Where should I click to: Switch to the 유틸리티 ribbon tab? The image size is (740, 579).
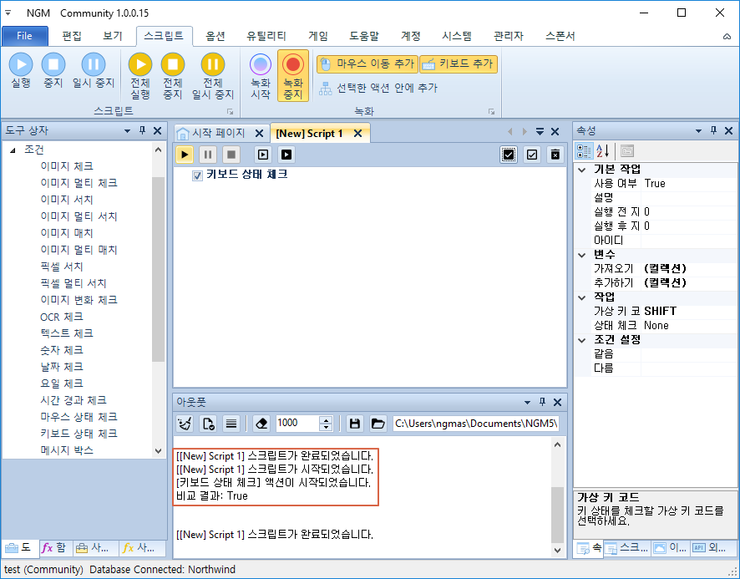pyautogui.click(x=266, y=36)
